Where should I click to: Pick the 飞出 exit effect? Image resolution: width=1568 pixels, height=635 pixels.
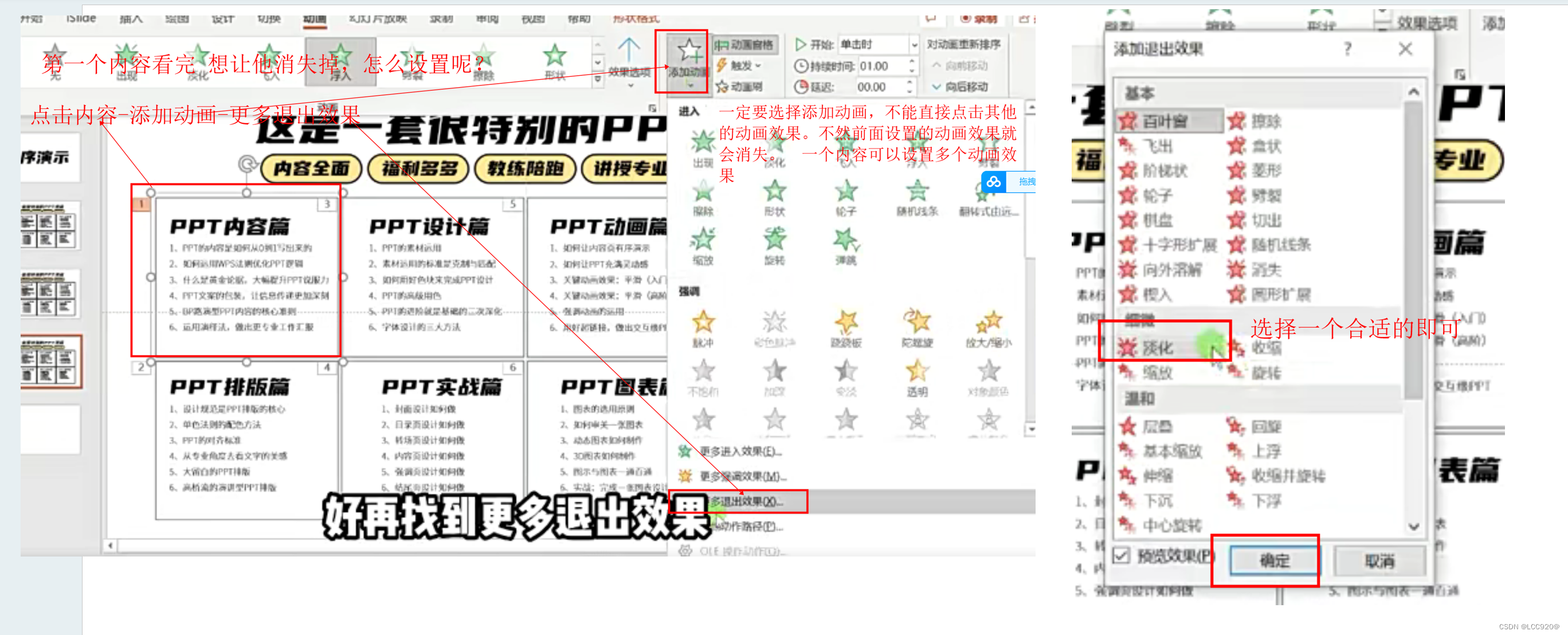point(1157,146)
